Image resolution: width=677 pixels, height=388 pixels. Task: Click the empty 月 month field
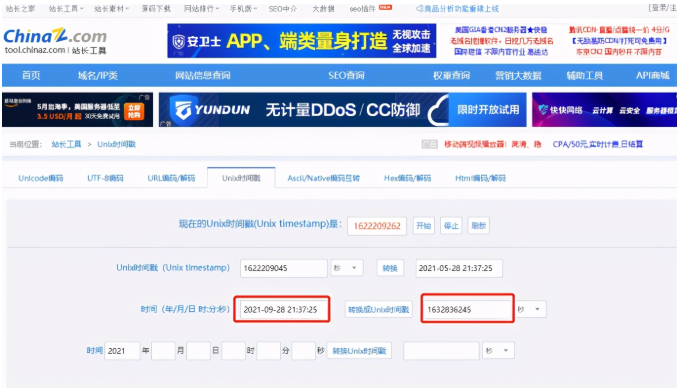click(163, 351)
